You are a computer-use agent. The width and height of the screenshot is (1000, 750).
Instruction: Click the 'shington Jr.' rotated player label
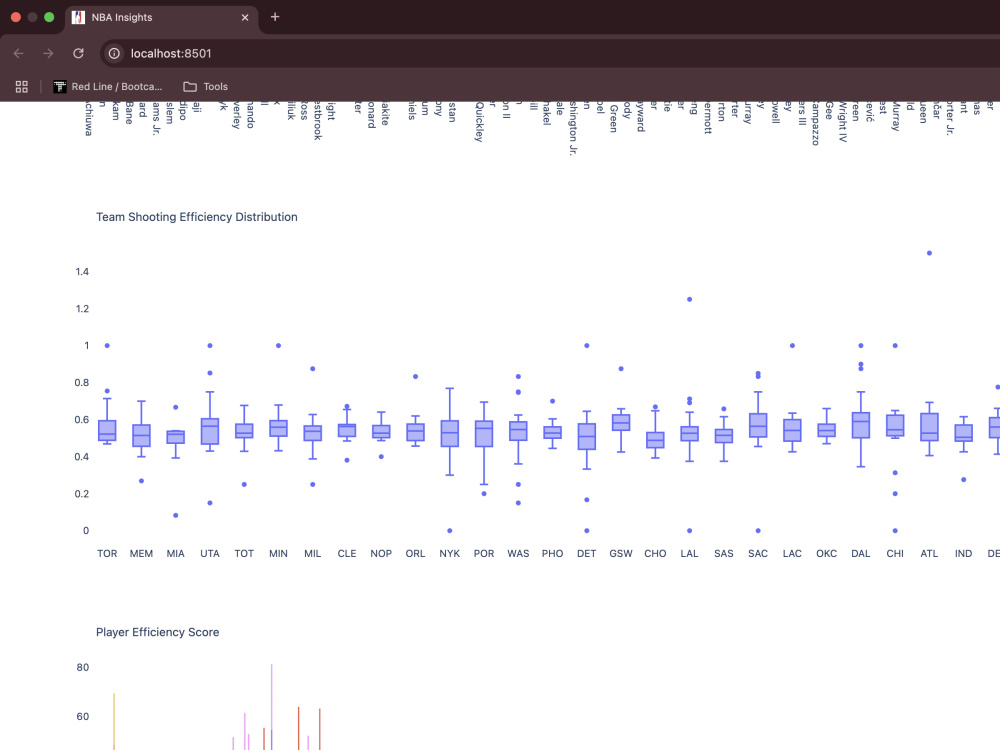(573, 128)
